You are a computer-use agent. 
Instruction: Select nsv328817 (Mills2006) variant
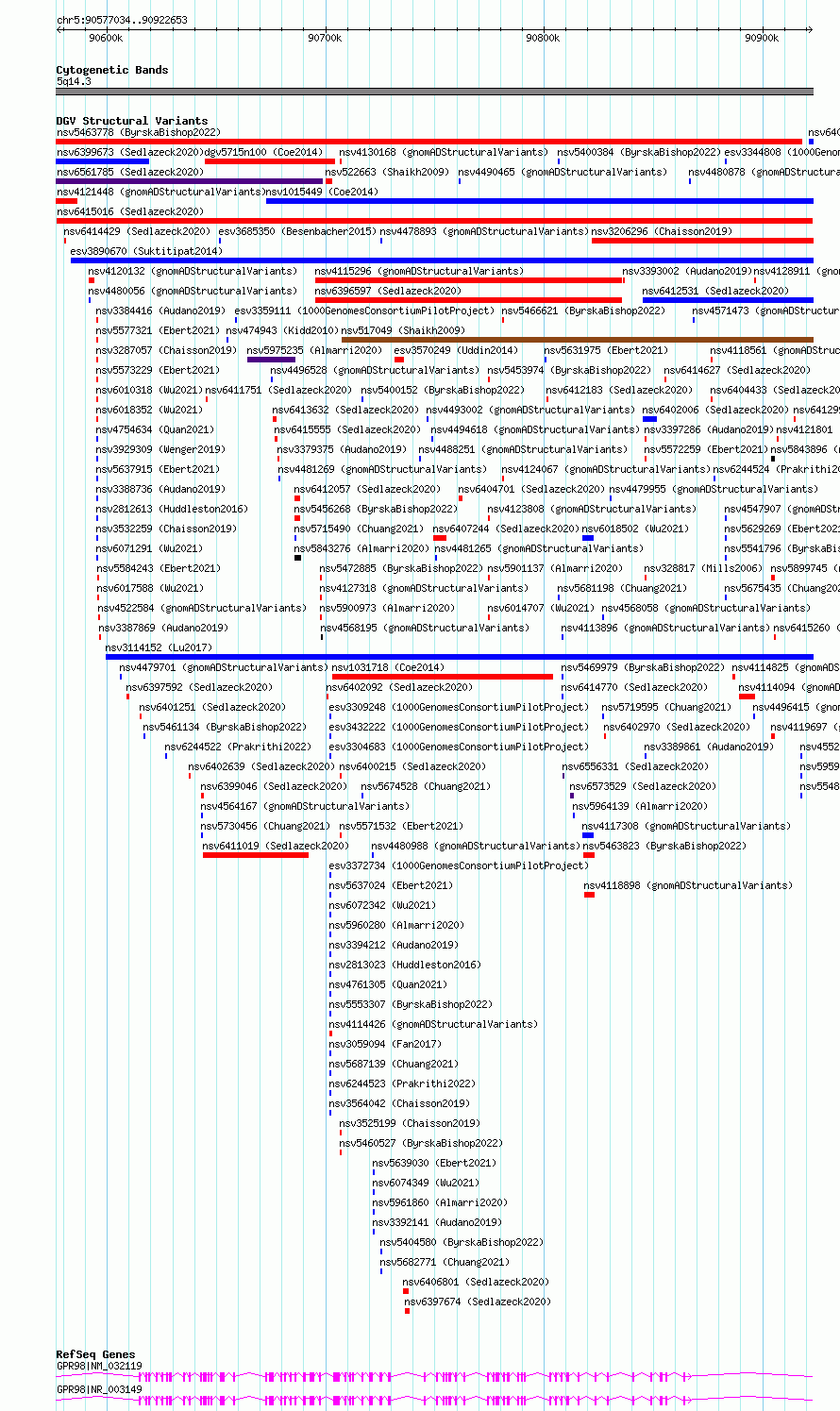point(703,569)
